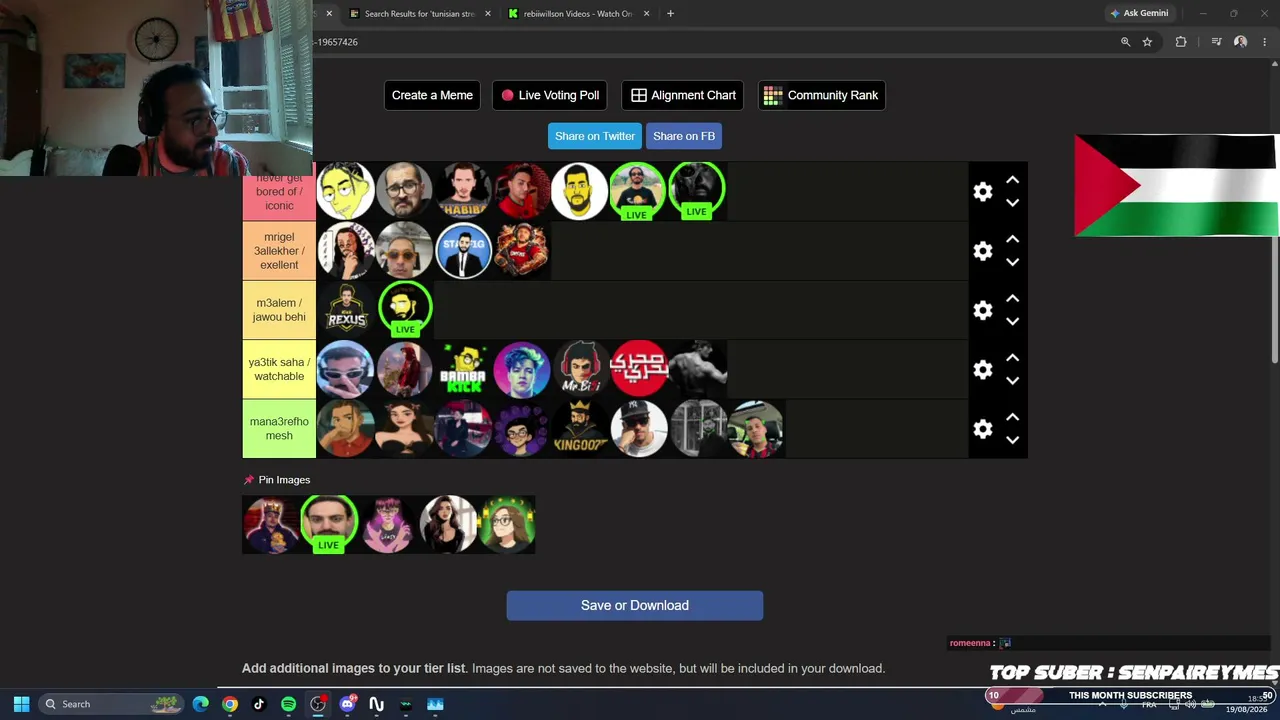Open a new browser tab
Viewport: 1280px width, 720px height.
[x=670, y=14]
